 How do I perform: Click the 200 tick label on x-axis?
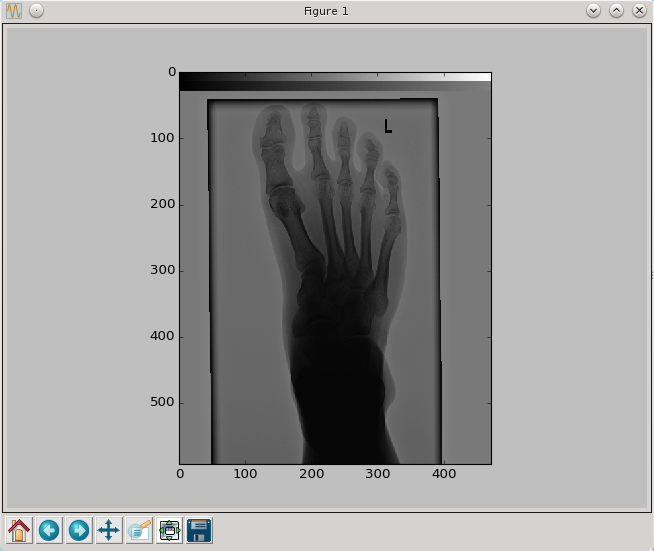[311, 473]
